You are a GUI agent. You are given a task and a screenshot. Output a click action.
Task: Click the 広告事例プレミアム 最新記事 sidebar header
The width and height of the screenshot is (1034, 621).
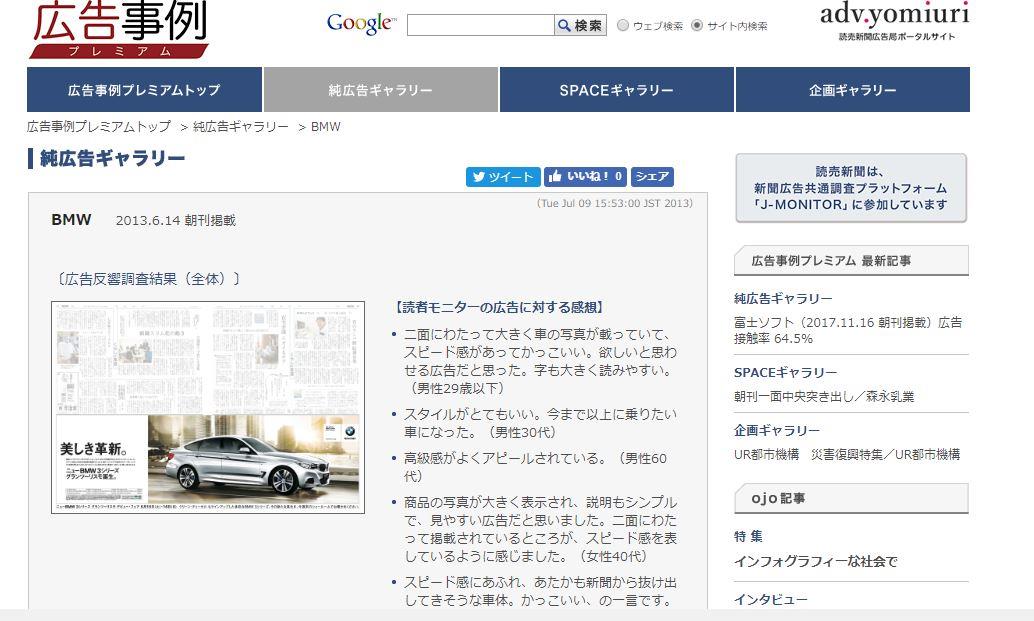pyautogui.click(x=851, y=260)
